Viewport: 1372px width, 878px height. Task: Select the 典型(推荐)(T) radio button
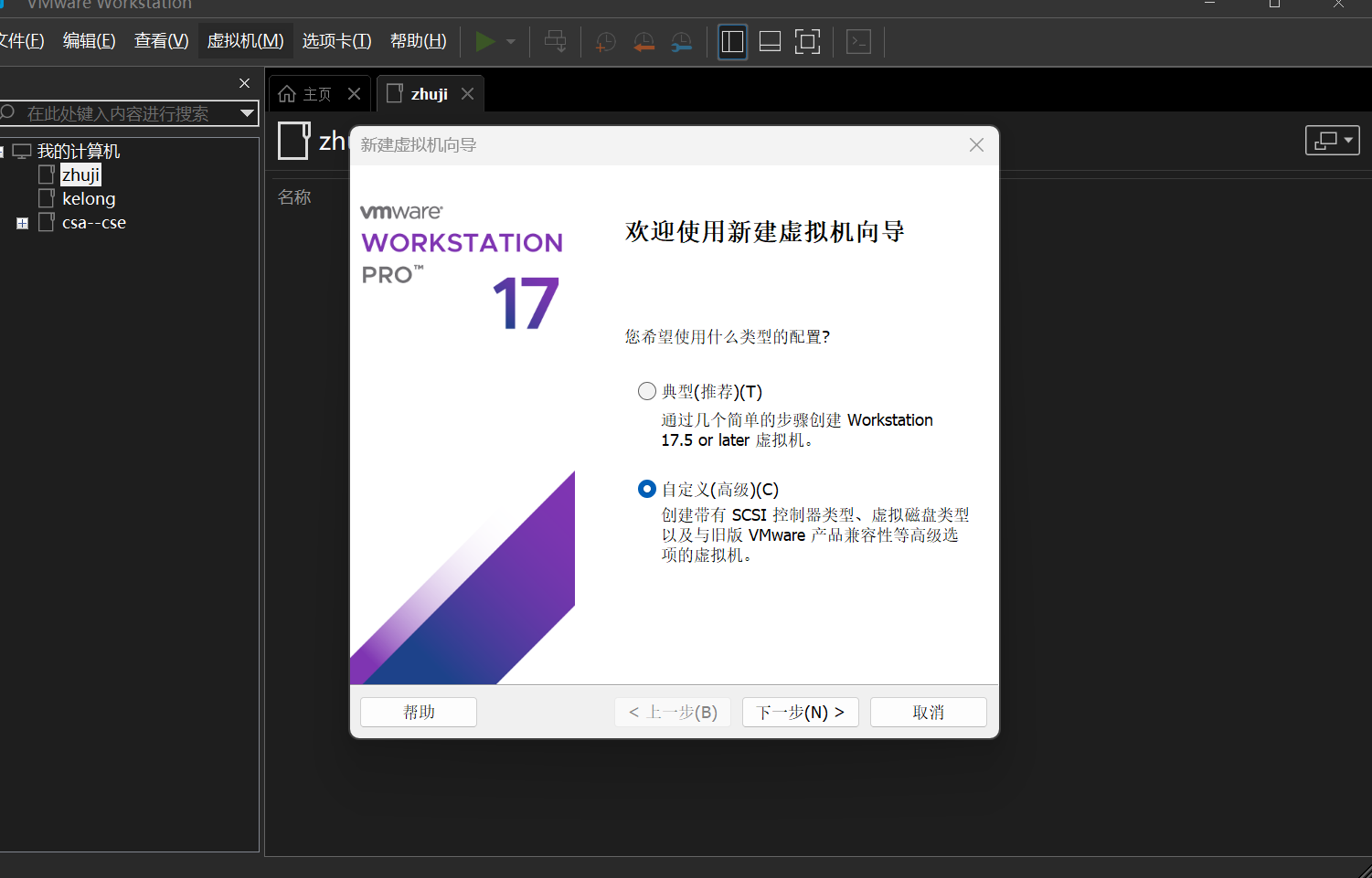tap(647, 391)
